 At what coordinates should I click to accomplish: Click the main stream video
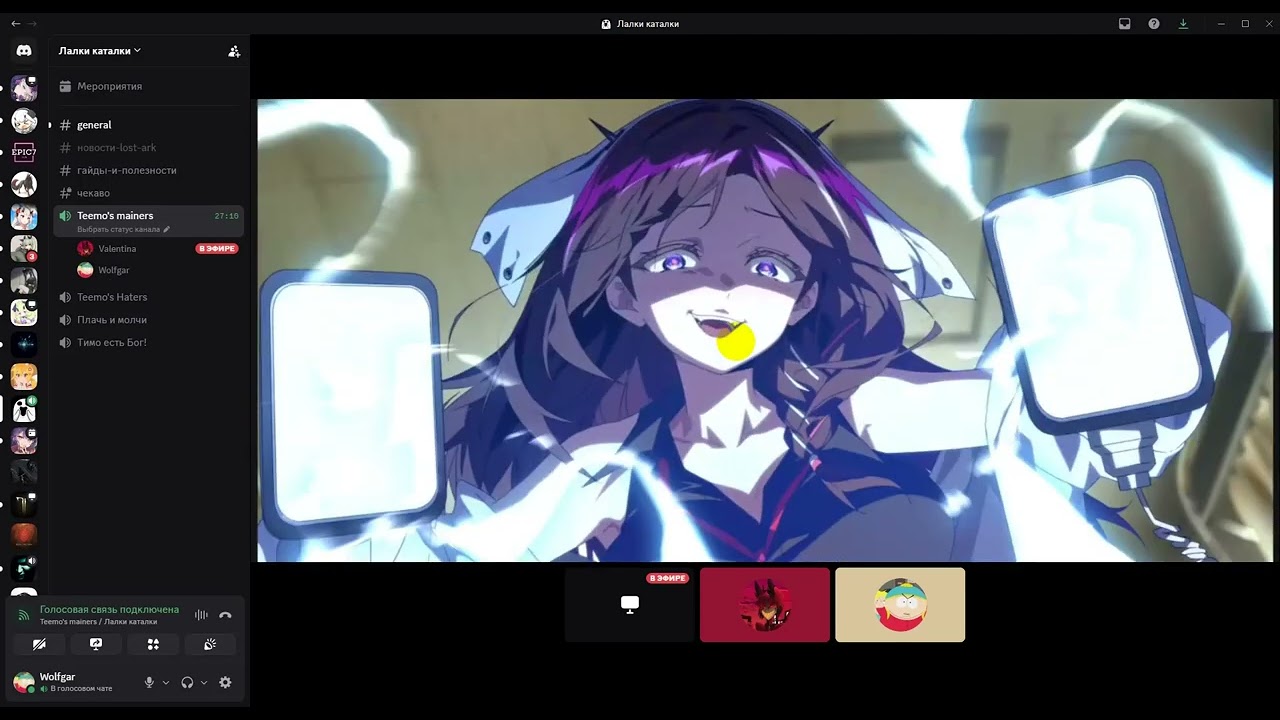click(765, 330)
